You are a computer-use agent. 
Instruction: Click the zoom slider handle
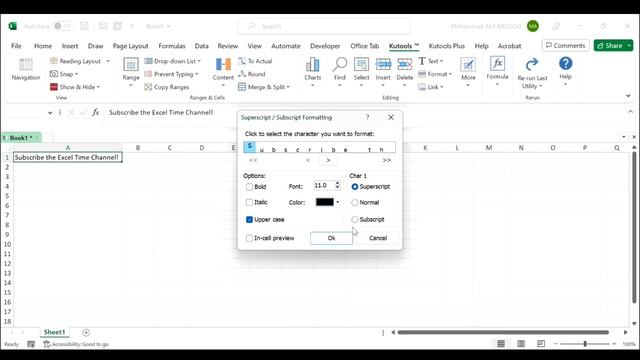pyautogui.click(x=585, y=344)
